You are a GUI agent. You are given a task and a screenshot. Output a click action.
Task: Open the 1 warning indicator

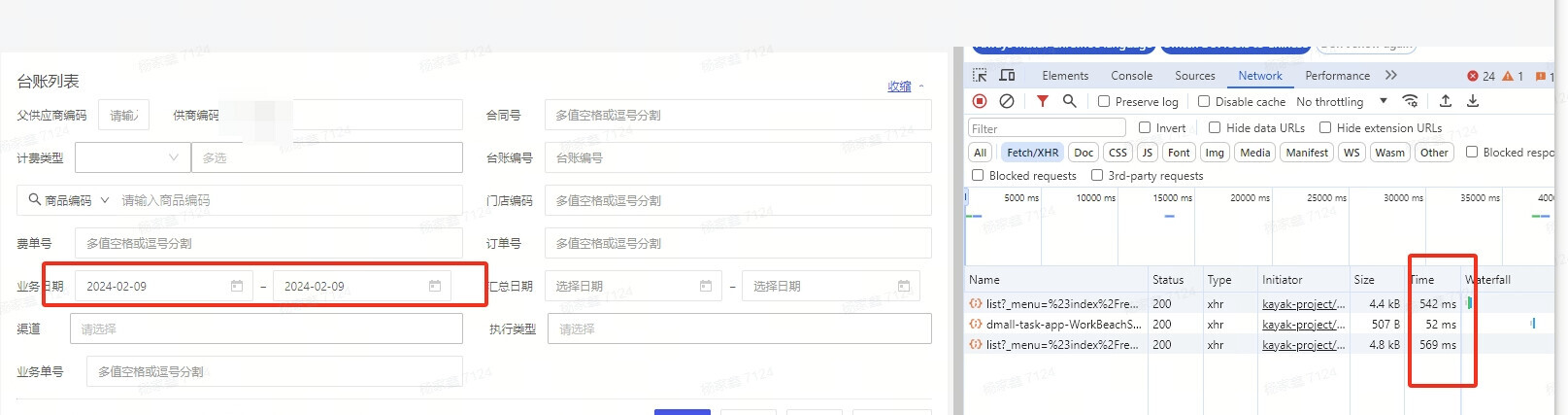[x=1513, y=76]
